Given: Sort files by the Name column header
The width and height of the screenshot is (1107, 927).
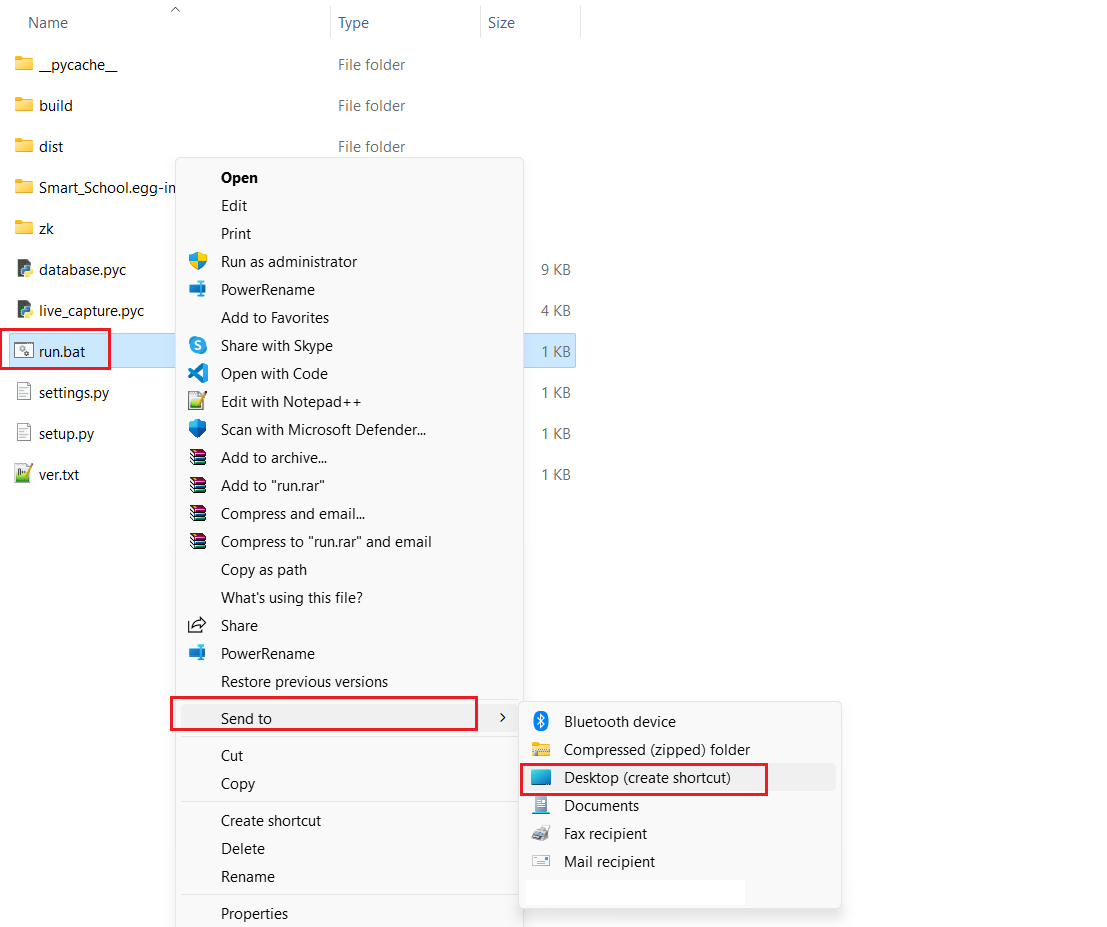Looking at the screenshot, I should point(48,22).
